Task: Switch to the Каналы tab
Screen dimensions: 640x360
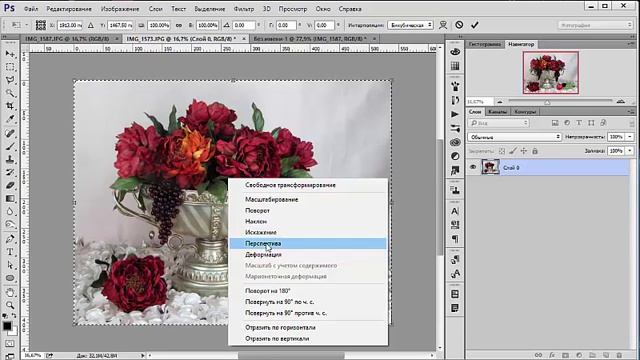Action: point(497,111)
